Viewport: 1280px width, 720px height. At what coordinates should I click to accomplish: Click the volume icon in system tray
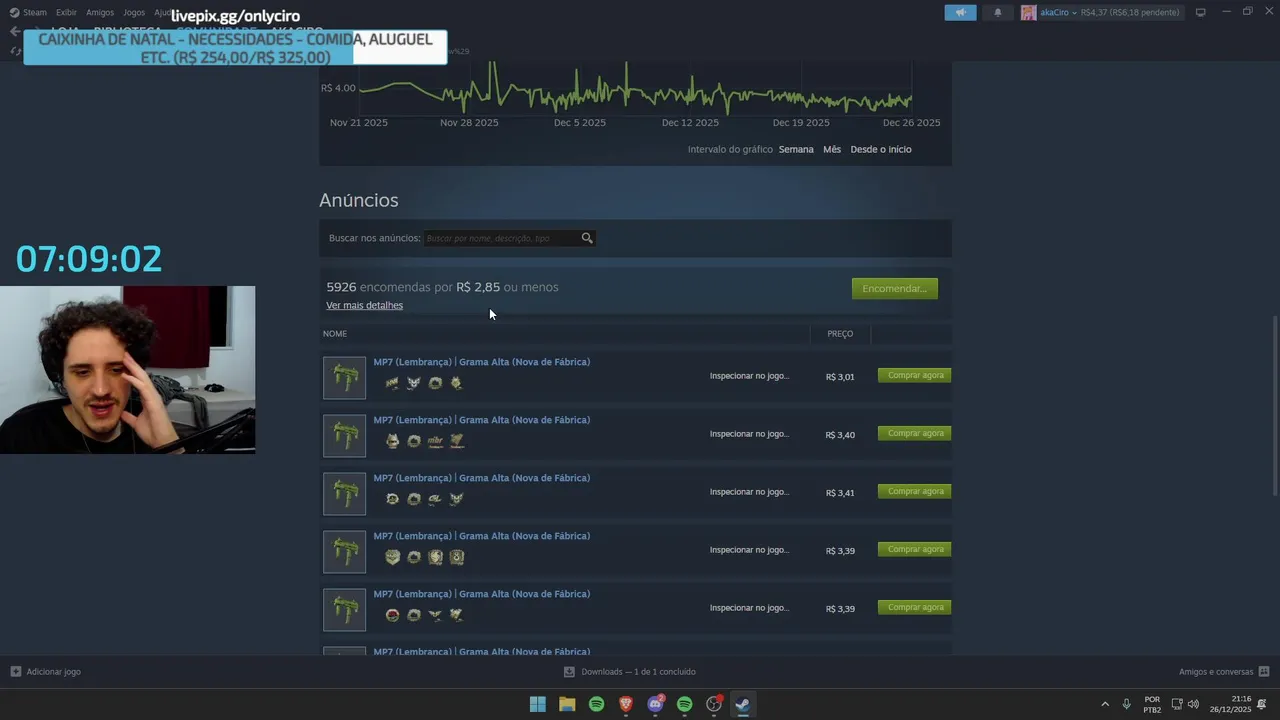point(1193,704)
